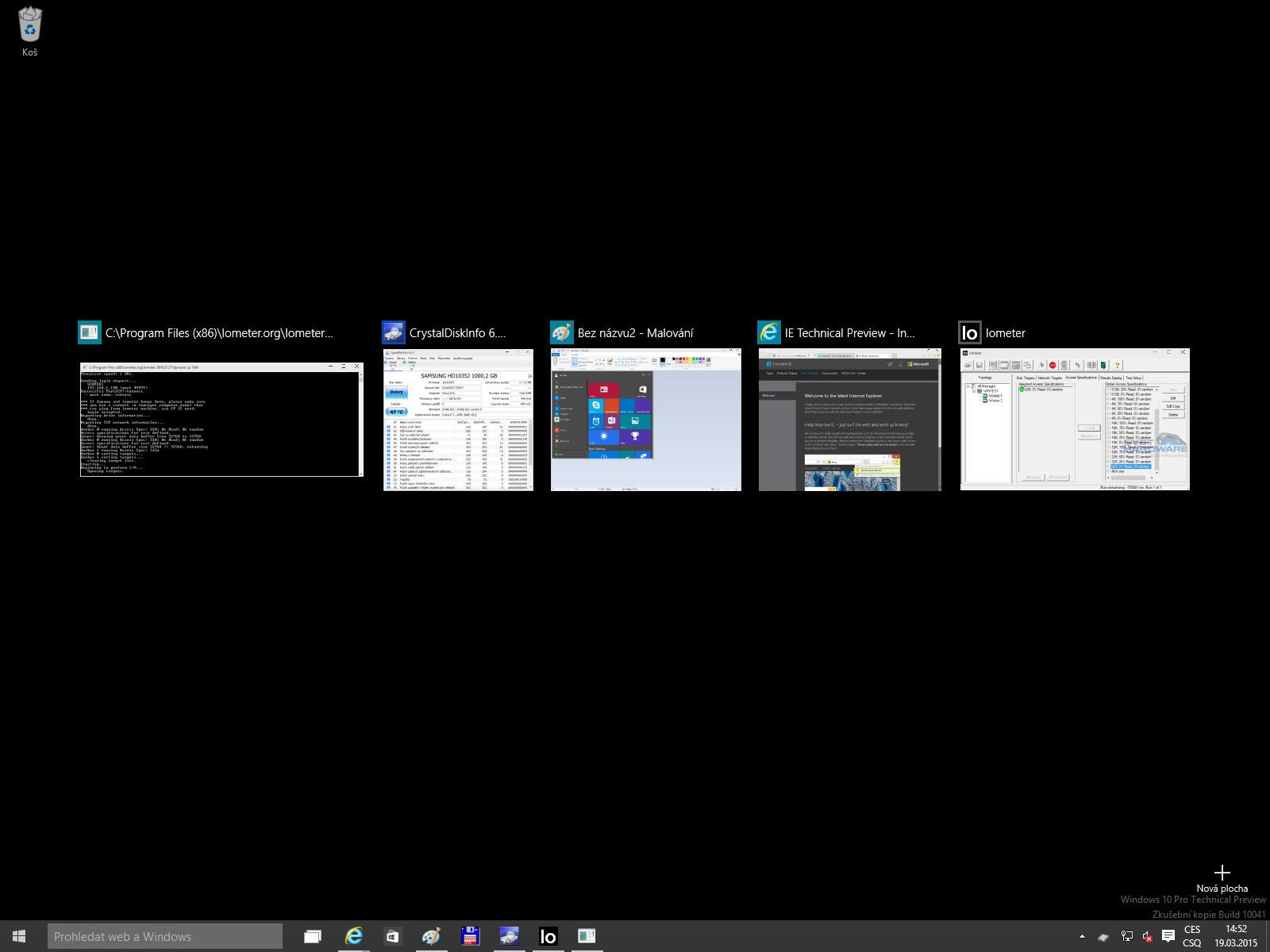Screen dimensions: 1270x952
Task: Click the Edit Copy button
Action: pyautogui.click(x=1172, y=406)
